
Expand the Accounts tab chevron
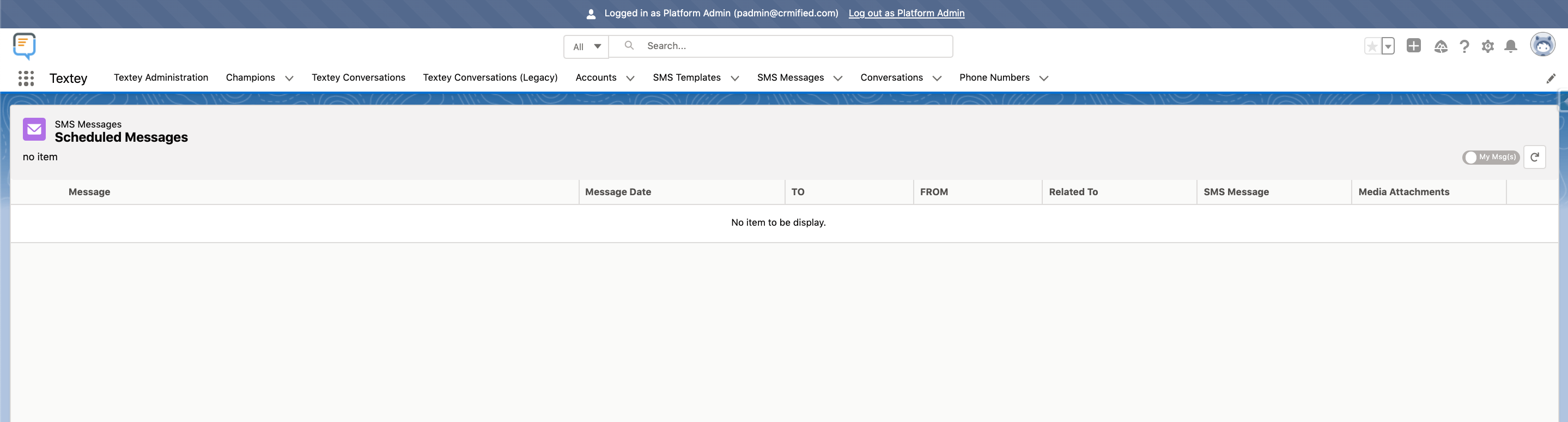(630, 78)
